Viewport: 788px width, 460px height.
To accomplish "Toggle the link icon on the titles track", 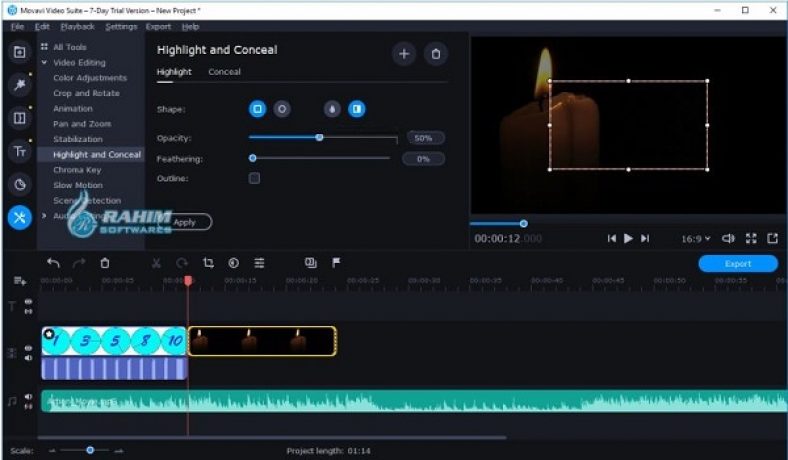I will [28, 312].
